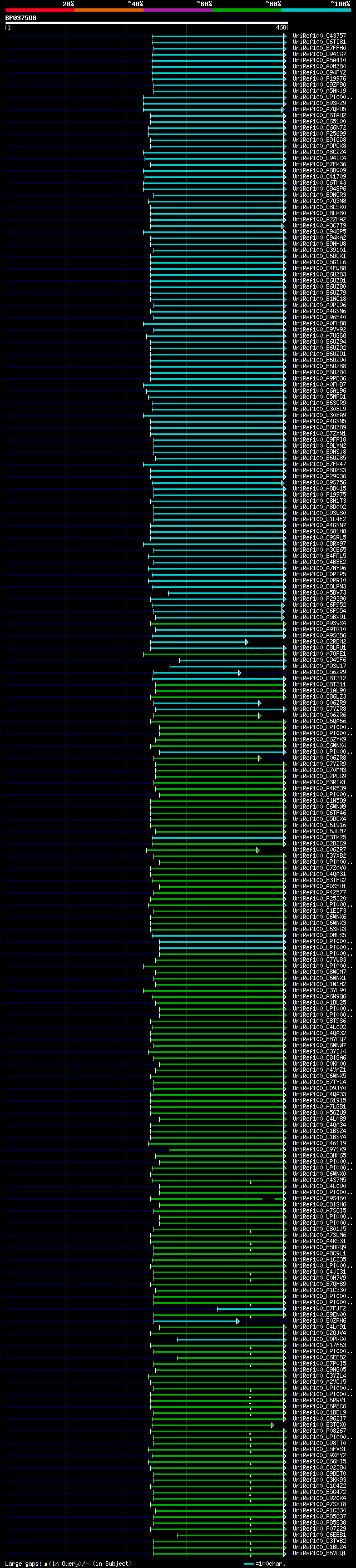Click hit label UniRef100_C6TM43
The width and height of the screenshot is (356, 1568).
[319, 182]
